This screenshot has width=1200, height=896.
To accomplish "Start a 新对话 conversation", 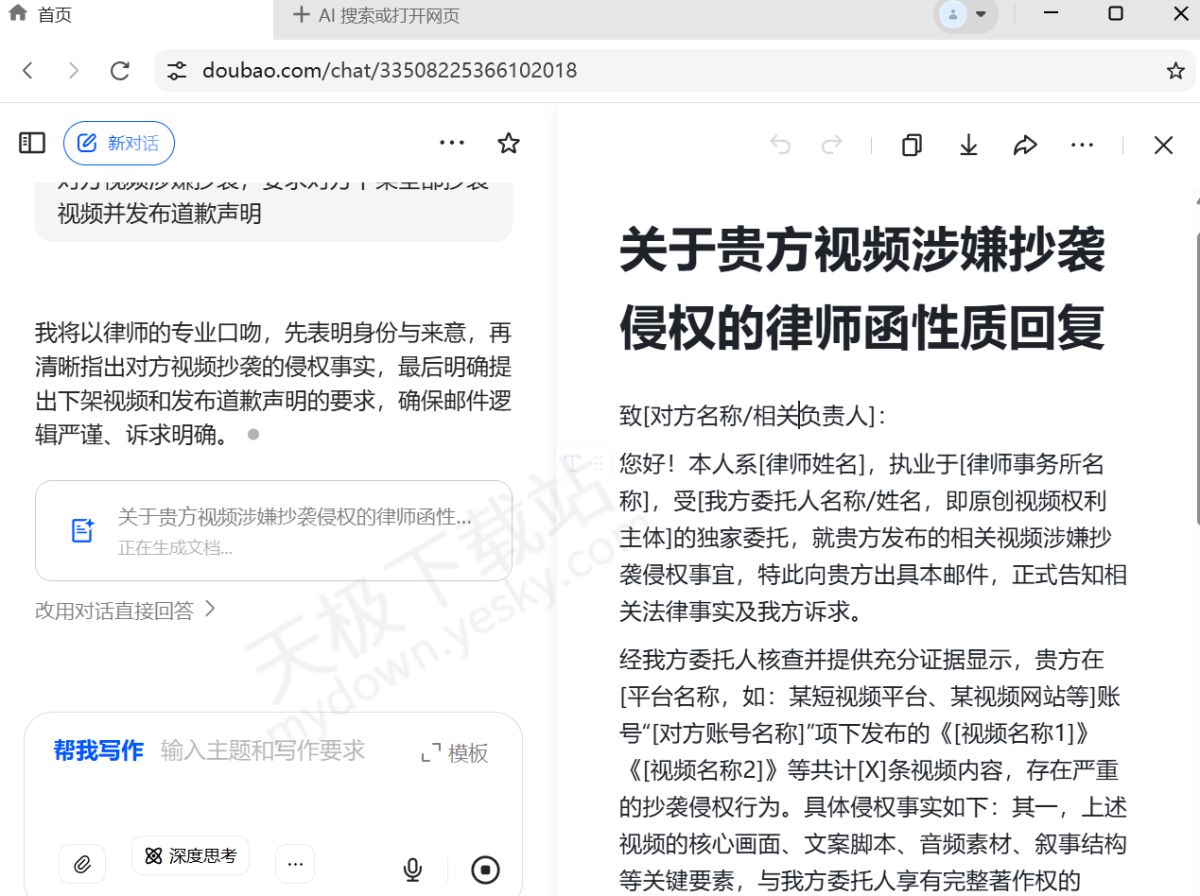I will pos(119,143).
